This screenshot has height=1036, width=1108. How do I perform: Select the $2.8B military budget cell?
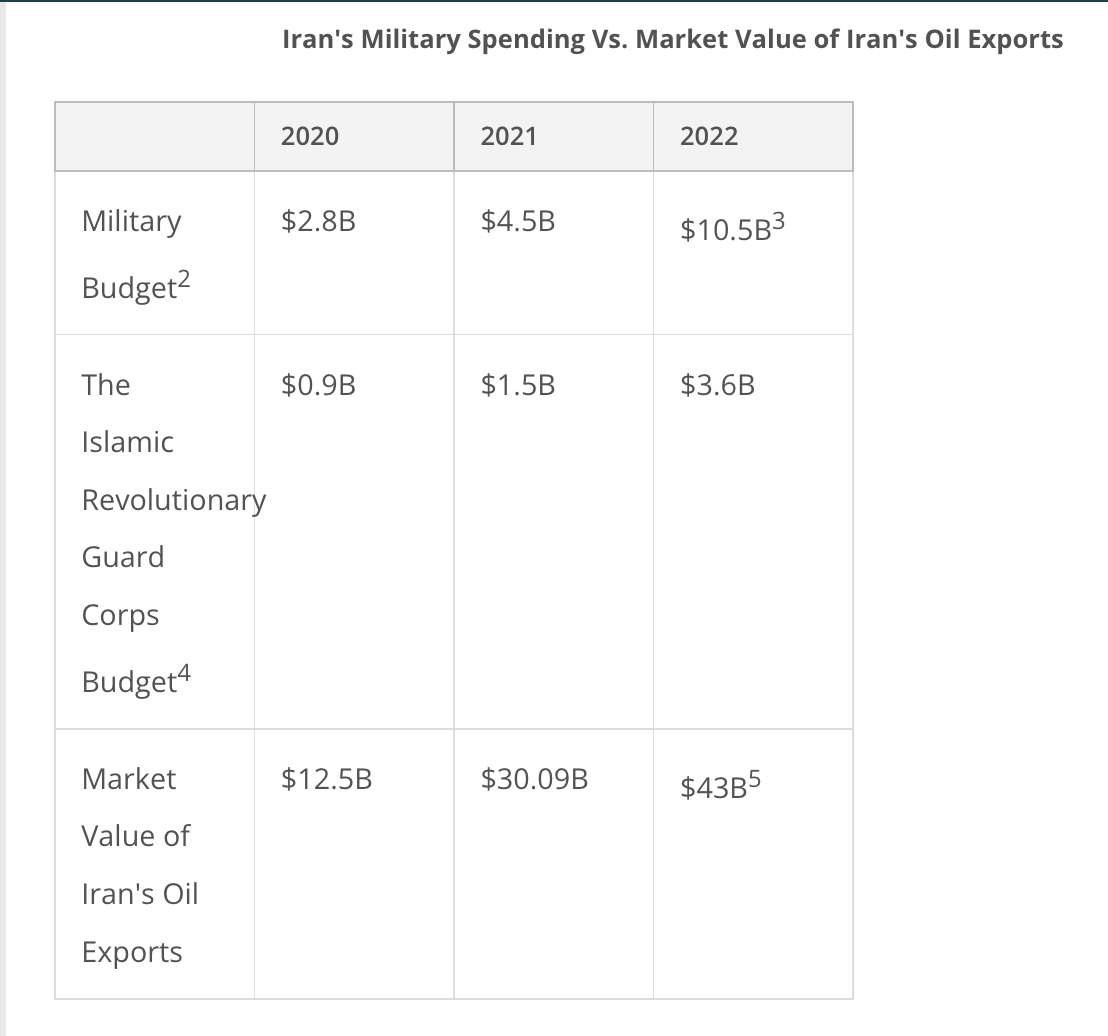pos(354,253)
